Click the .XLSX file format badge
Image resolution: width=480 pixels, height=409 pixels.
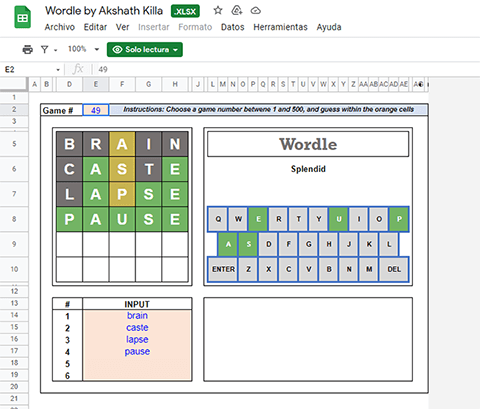pyautogui.click(x=185, y=11)
